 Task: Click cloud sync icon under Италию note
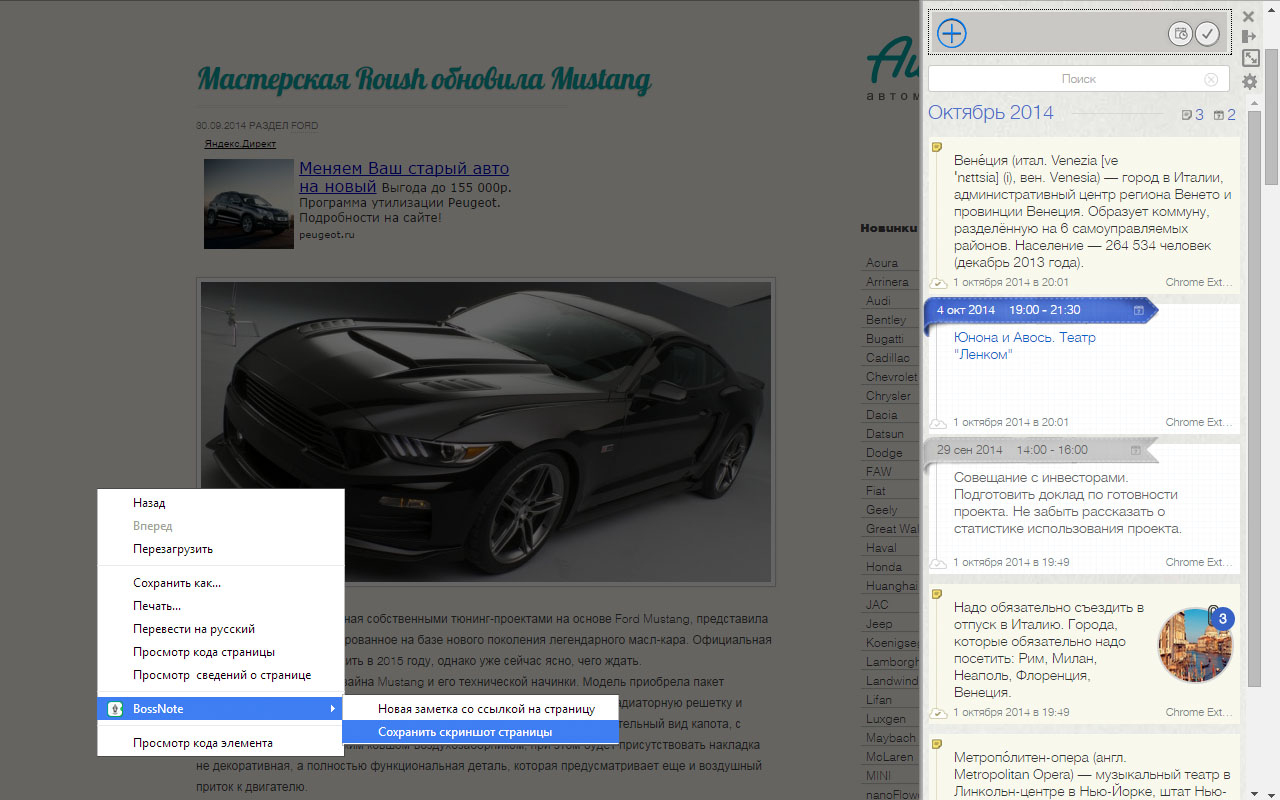pos(938,713)
